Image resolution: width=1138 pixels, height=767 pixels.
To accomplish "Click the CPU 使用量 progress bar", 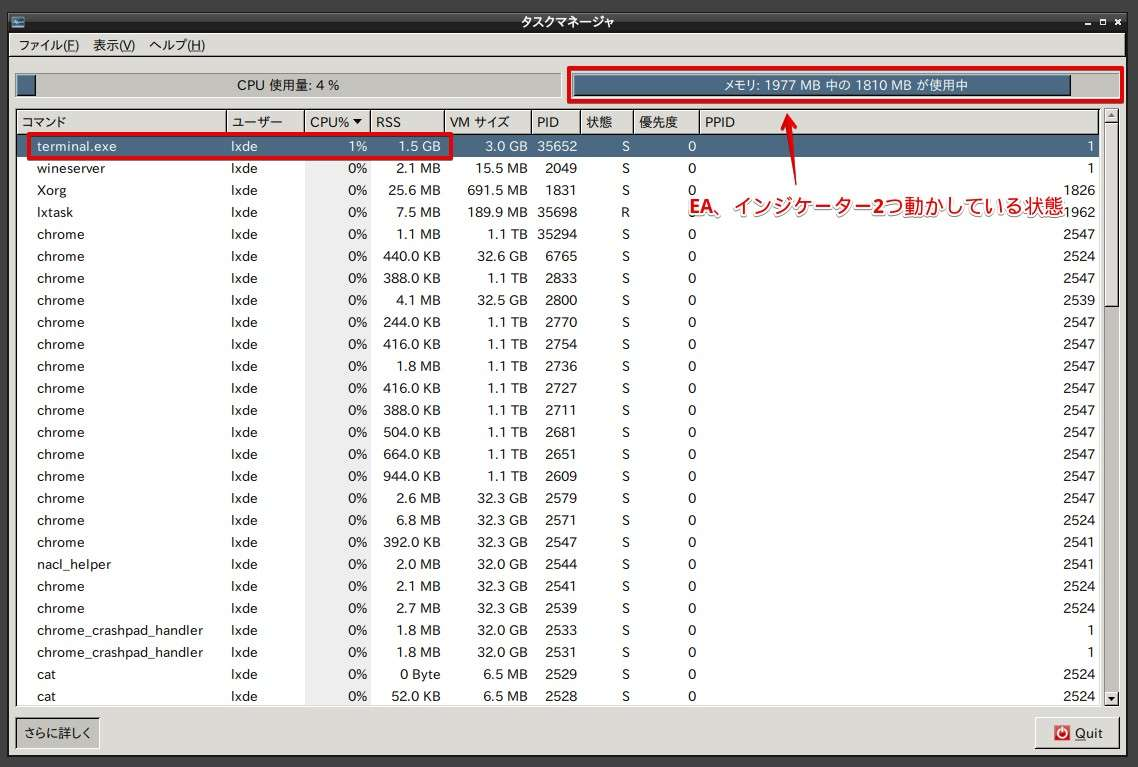I will pyautogui.click(x=288, y=85).
